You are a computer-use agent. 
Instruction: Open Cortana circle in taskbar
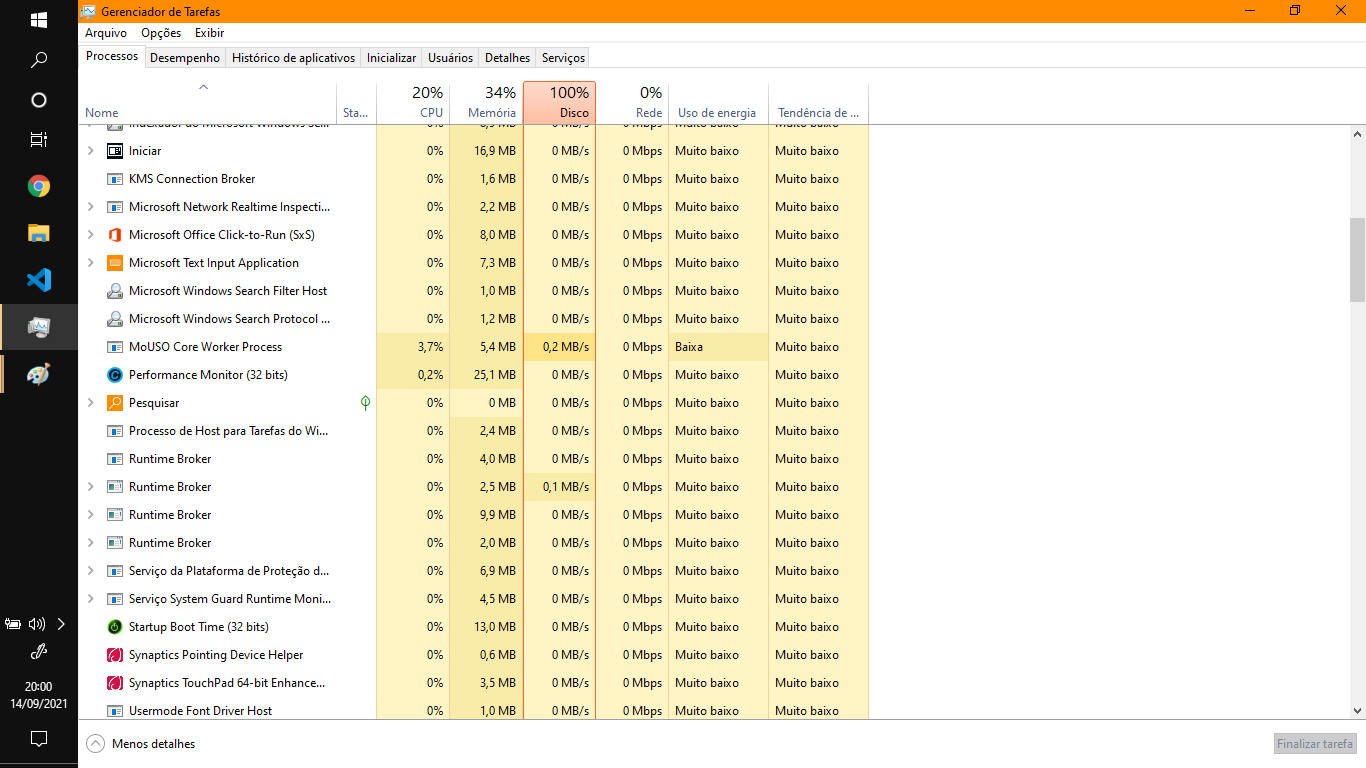coord(39,100)
